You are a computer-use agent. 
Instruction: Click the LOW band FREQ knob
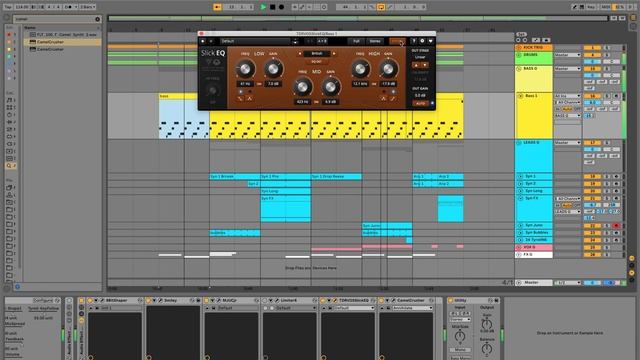point(245,69)
